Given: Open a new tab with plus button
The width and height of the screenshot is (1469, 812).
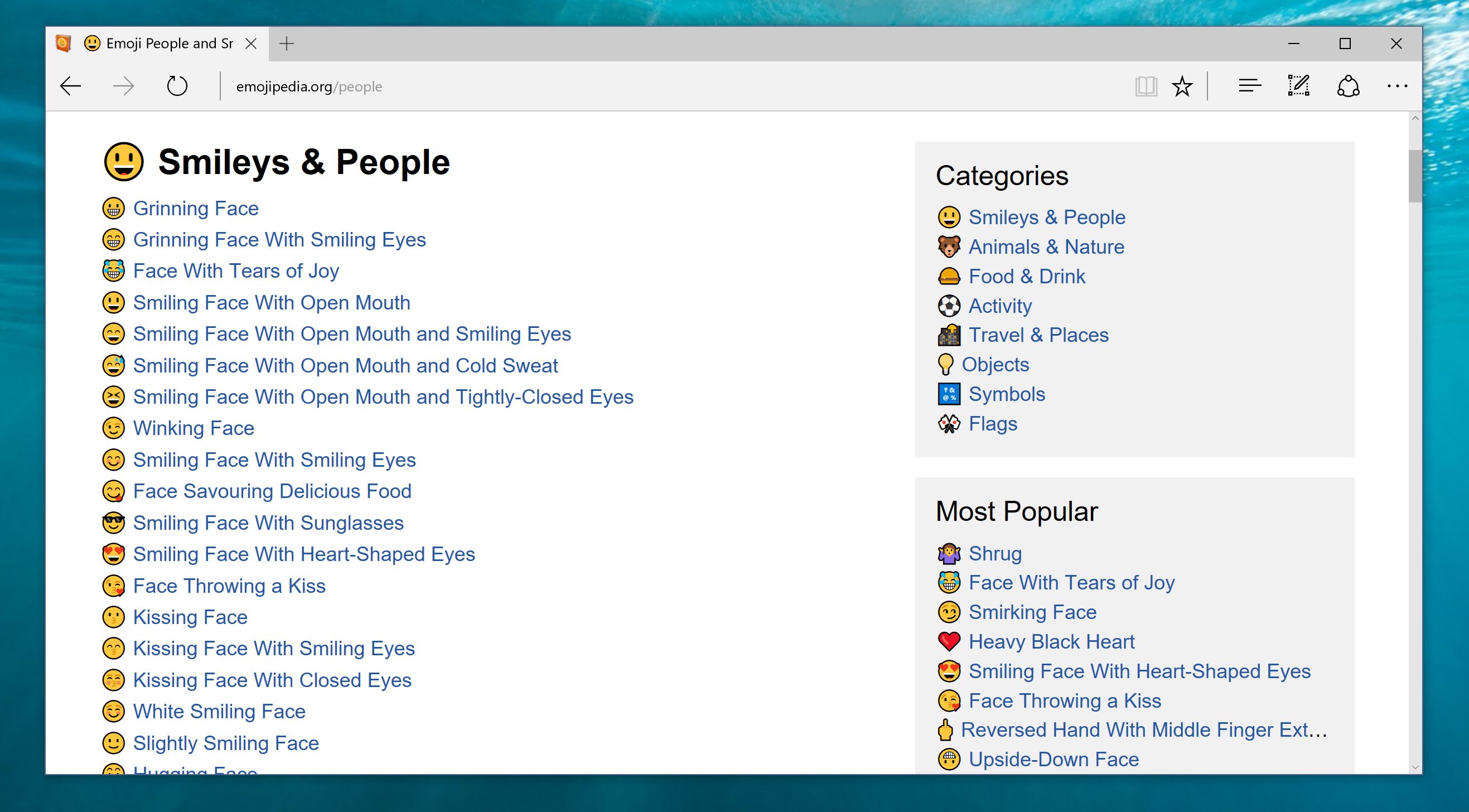Looking at the screenshot, I should coord(287,44).
